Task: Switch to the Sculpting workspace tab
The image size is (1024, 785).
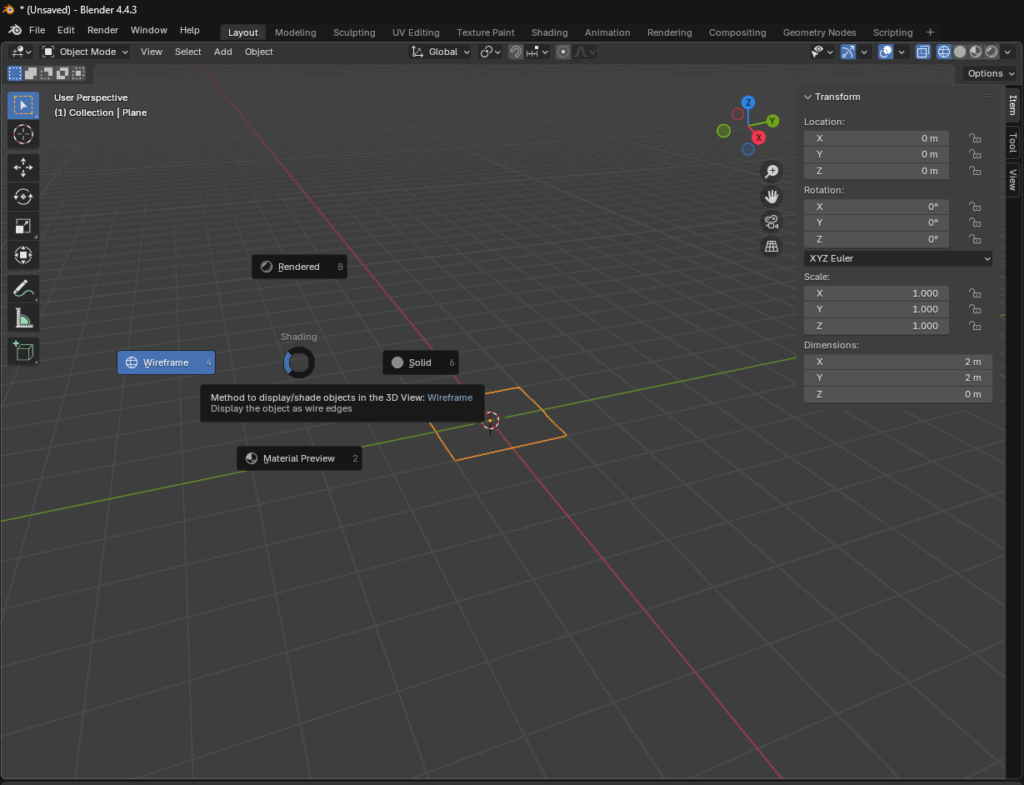Action: [x=354, y=32]
